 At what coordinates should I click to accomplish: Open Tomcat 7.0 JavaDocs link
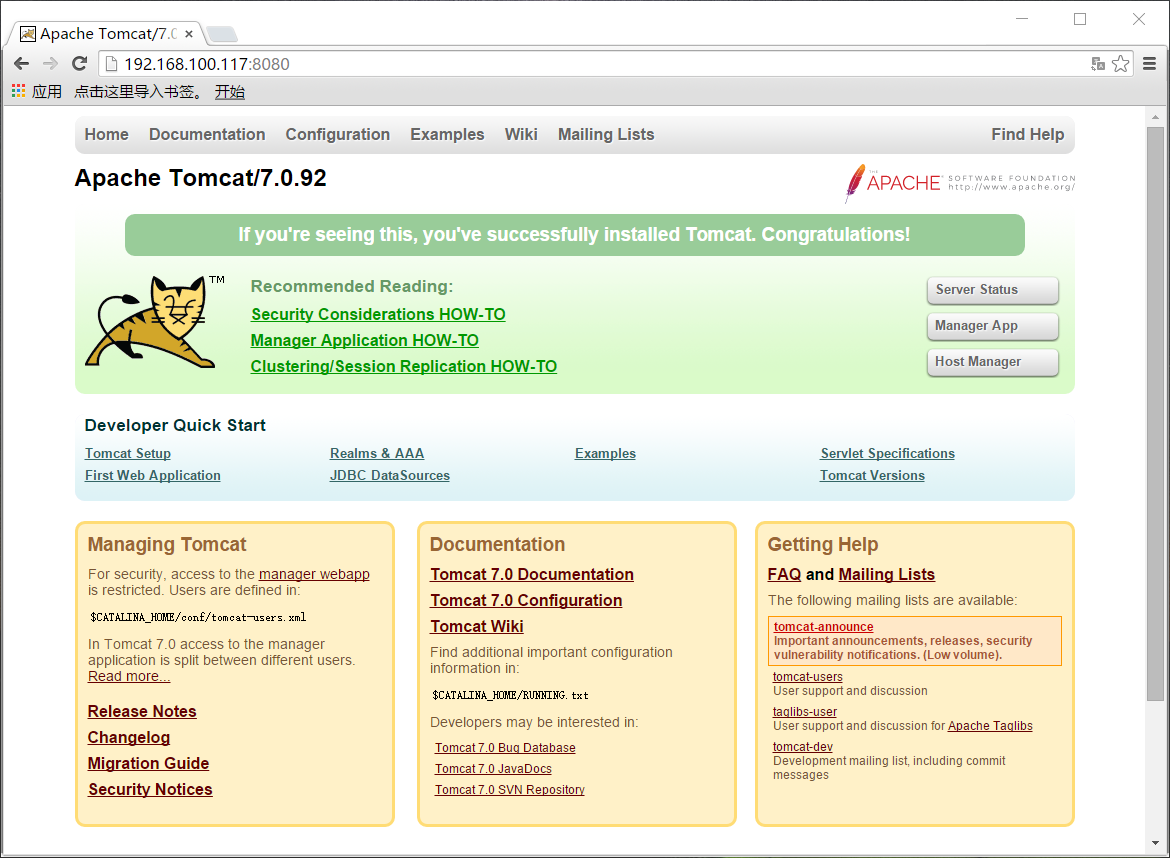[x=493, y=768]
